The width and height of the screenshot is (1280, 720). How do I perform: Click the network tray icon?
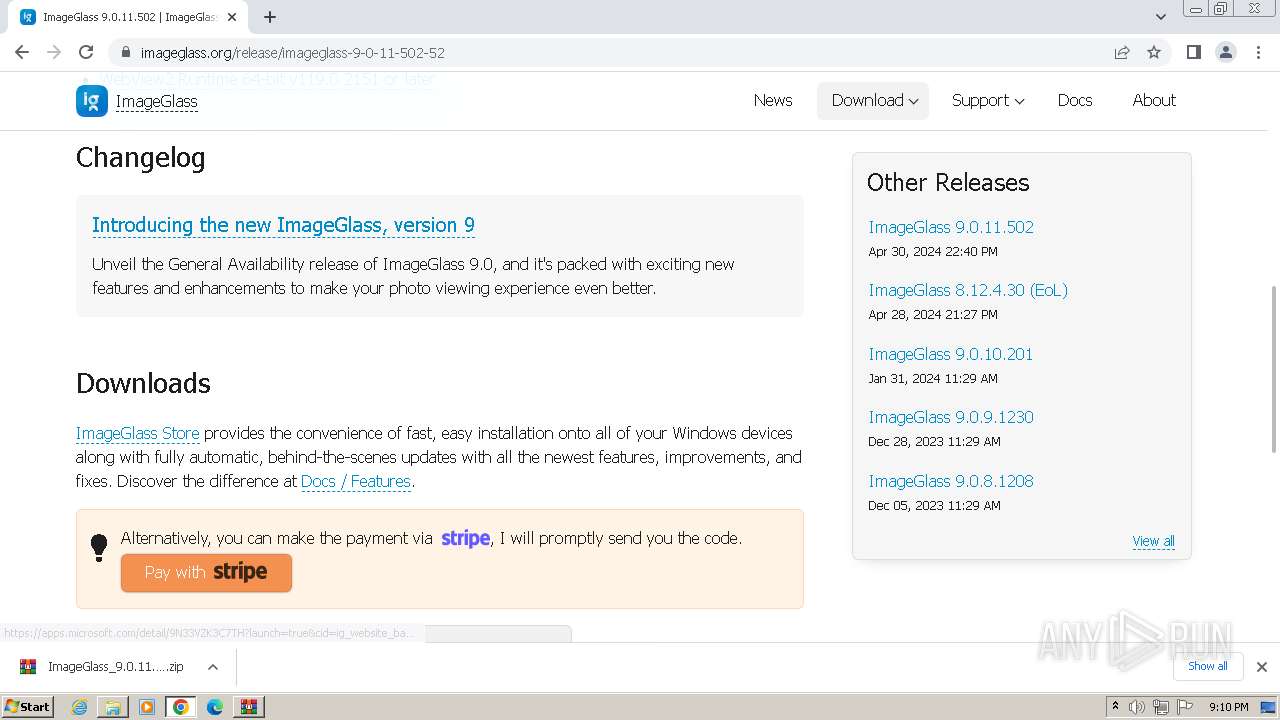[x=1161, y=707]
